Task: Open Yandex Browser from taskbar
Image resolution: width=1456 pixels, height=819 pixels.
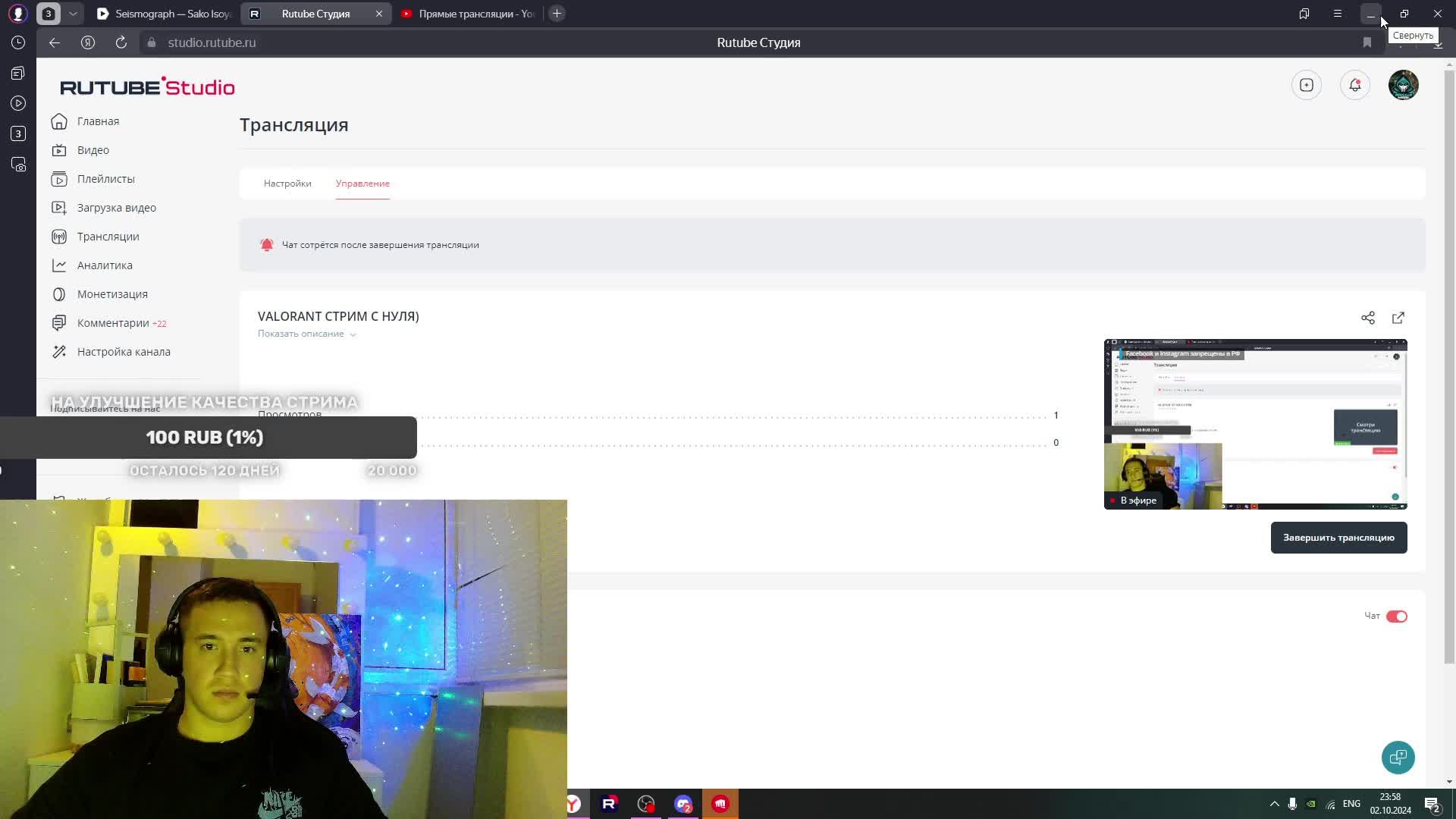Action: pos(575,804)
